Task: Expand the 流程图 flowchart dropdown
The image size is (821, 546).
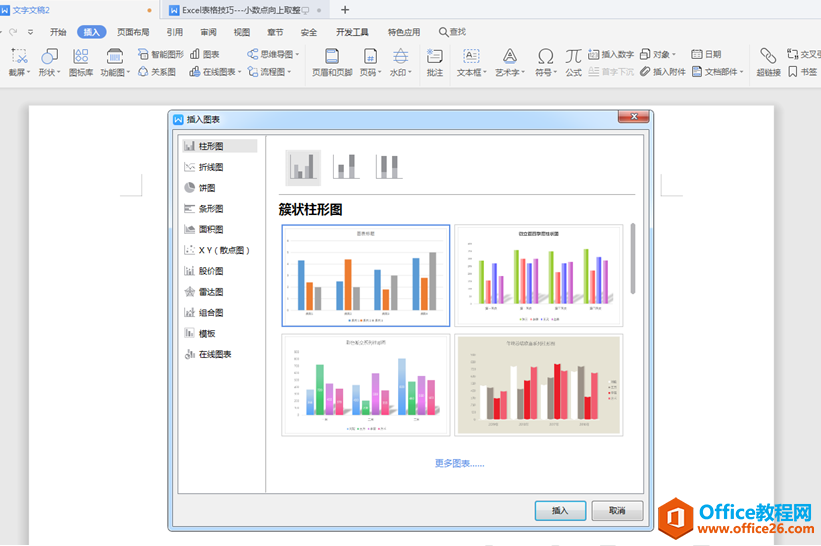Action: [289, 72]
